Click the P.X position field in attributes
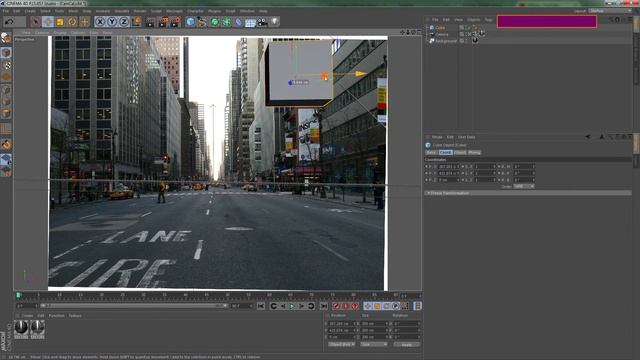This screenshot has height=360, width=640. point(448,167)
